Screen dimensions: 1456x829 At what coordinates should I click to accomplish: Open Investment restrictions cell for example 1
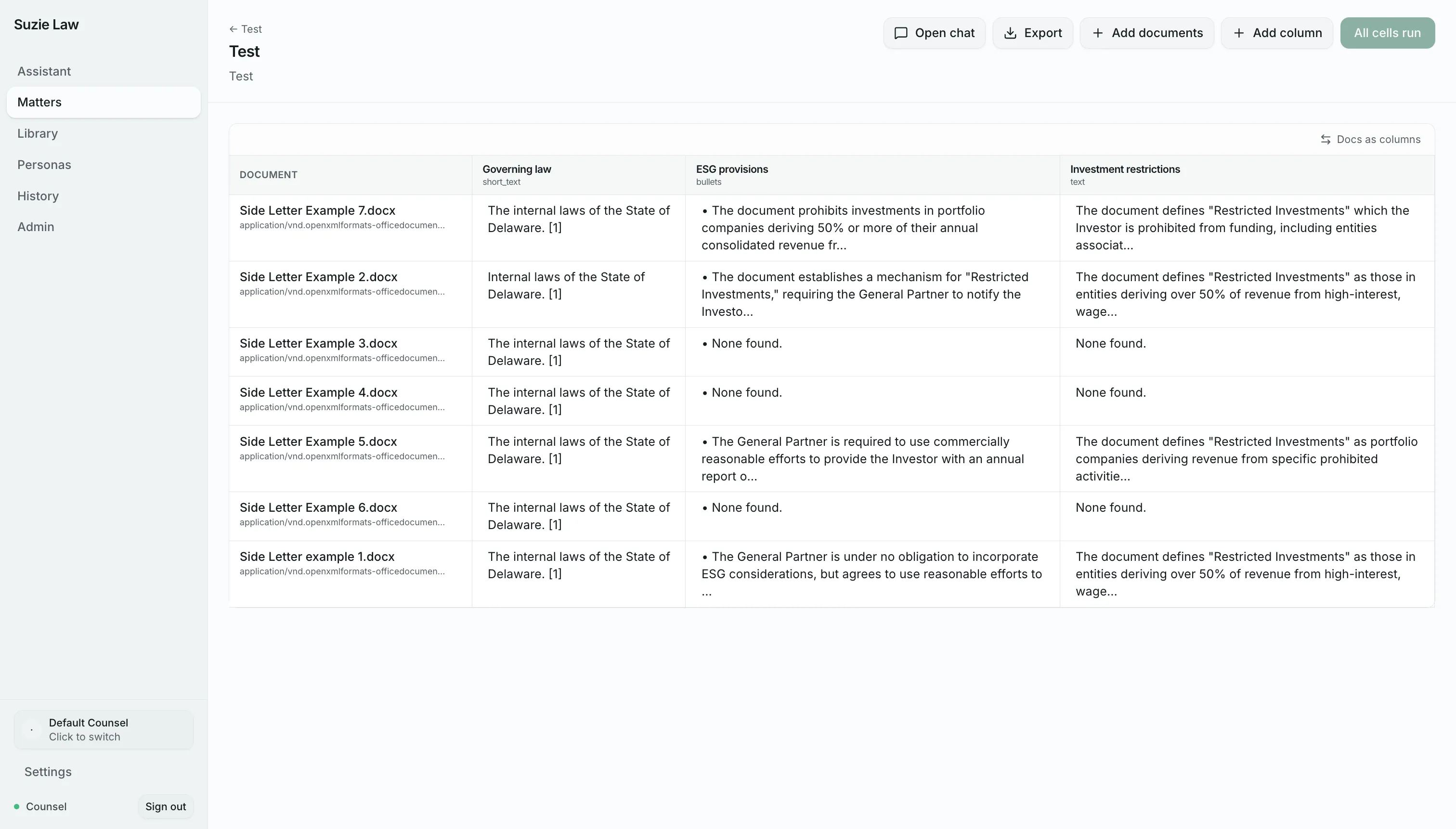point(1247,574)
